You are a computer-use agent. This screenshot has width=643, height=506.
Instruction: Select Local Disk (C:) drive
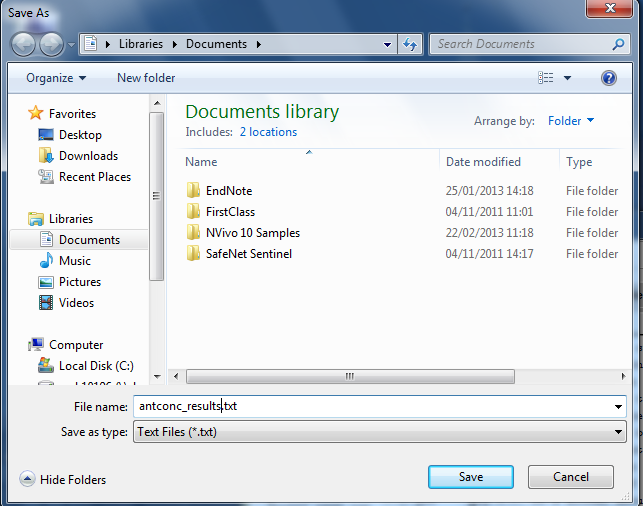[96, 366]
